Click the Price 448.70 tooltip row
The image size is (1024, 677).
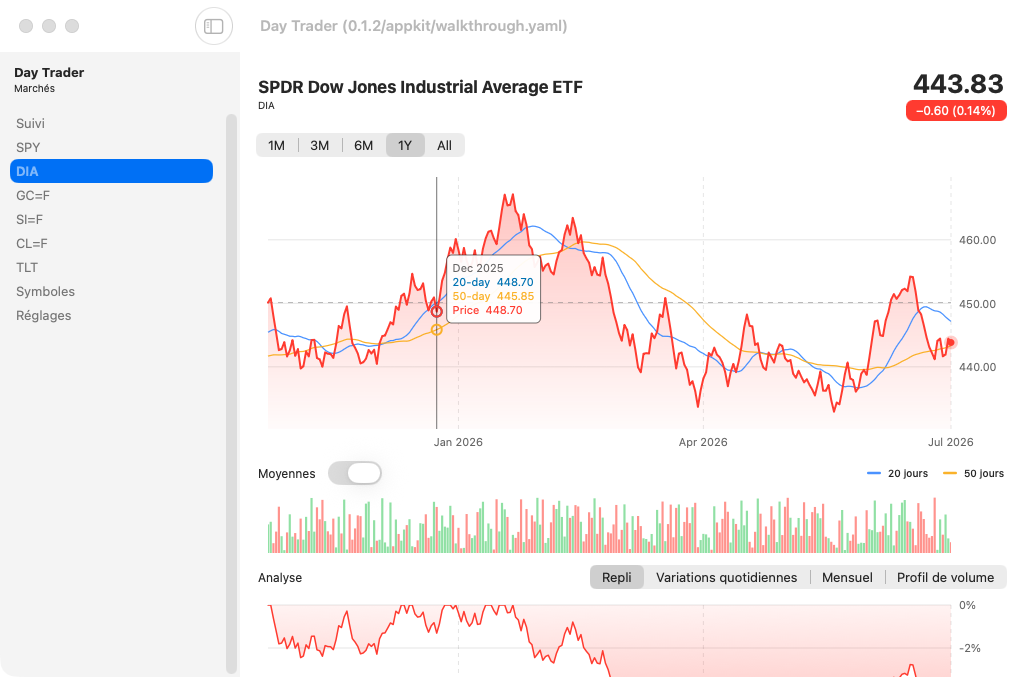(x=487, y=310)
